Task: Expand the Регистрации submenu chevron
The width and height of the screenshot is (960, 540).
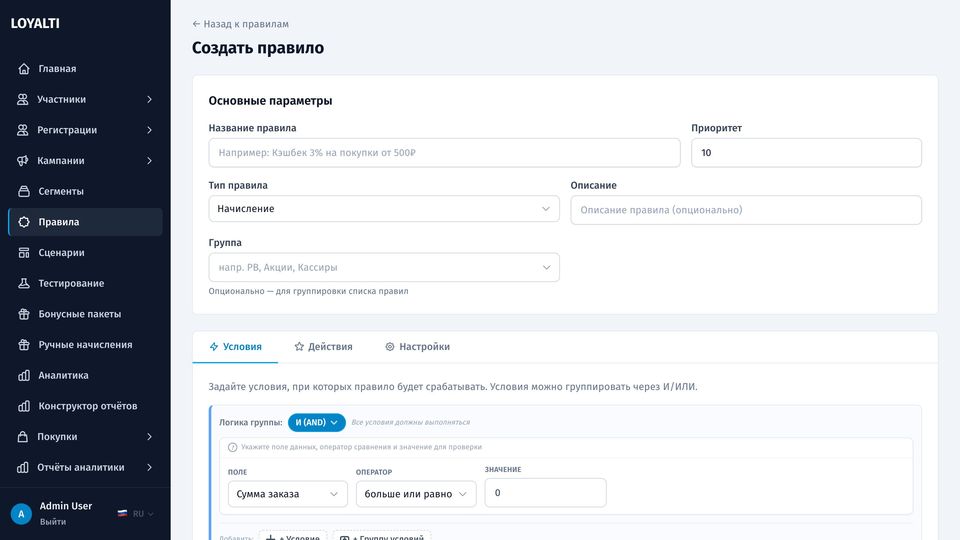Action: [149, 130]
